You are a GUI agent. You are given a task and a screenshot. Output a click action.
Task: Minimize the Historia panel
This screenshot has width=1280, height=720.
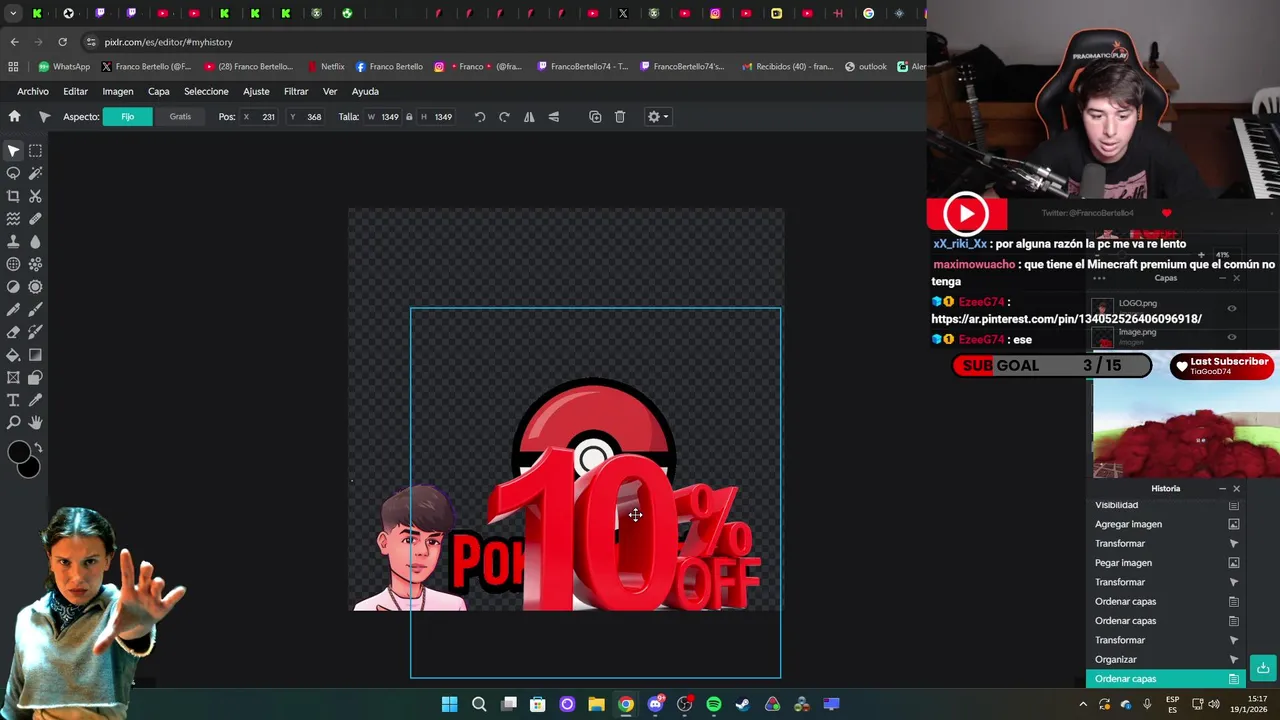pyautogui.click(x=1222, y=489)
